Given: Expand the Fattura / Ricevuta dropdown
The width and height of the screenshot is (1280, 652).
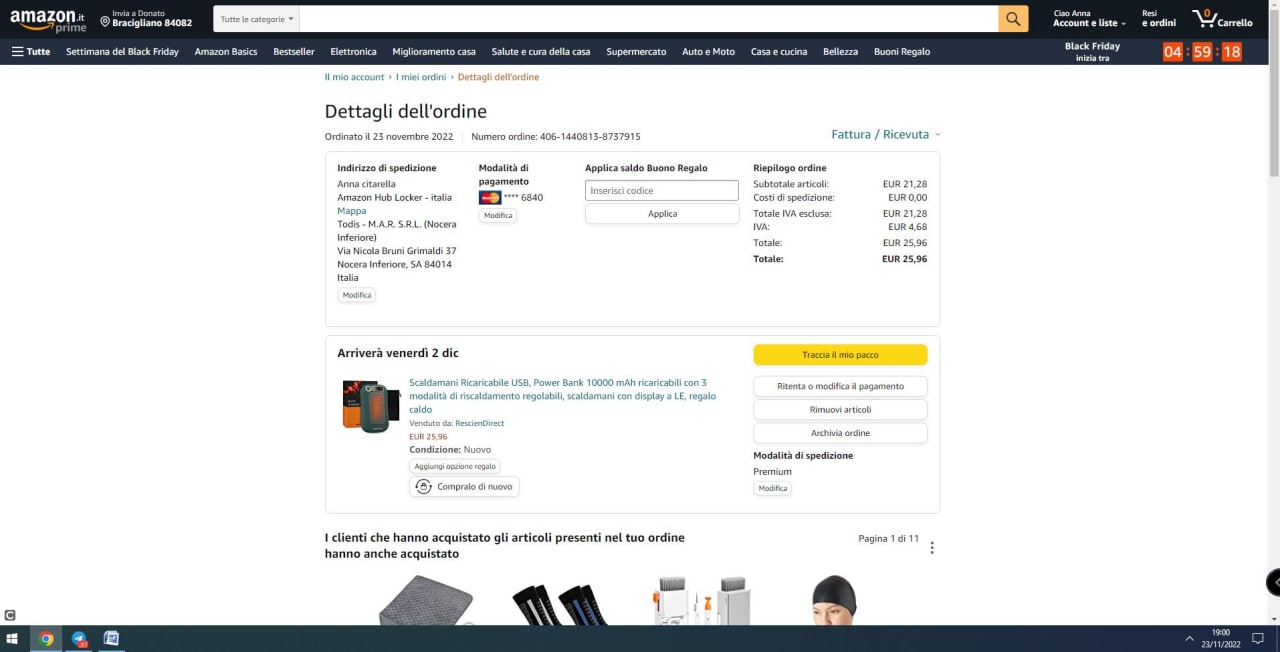Looking at the screenshot, I should [885, 134].
